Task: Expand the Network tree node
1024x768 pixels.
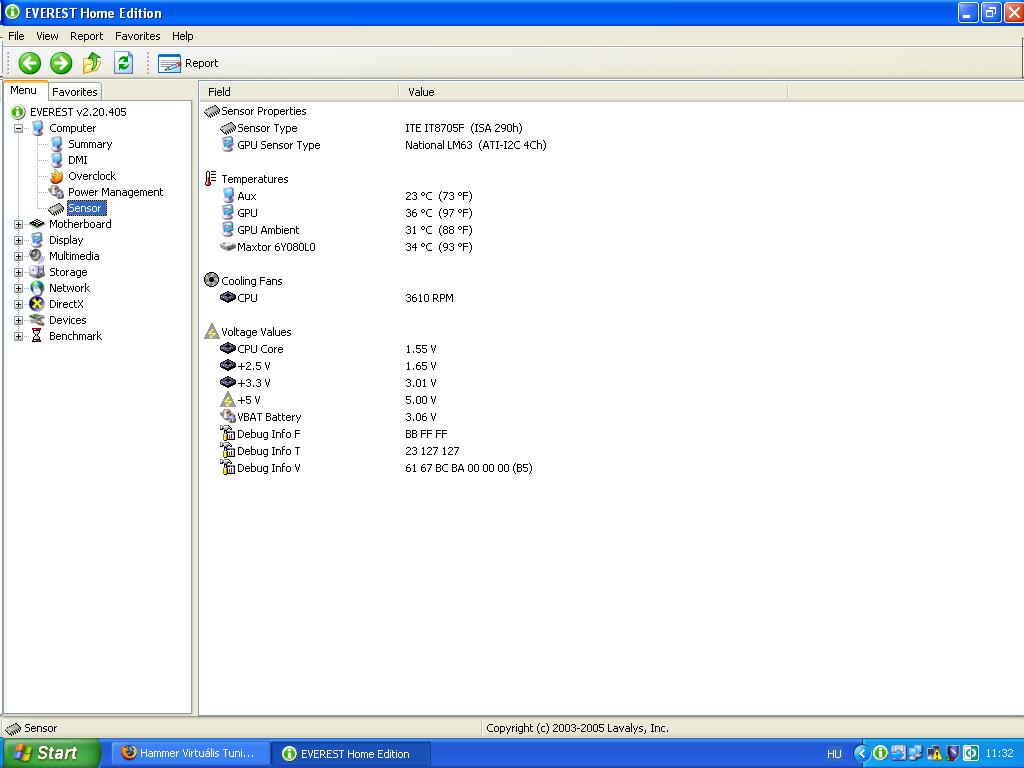Action: pyautogui.click(x=18, y=288)
